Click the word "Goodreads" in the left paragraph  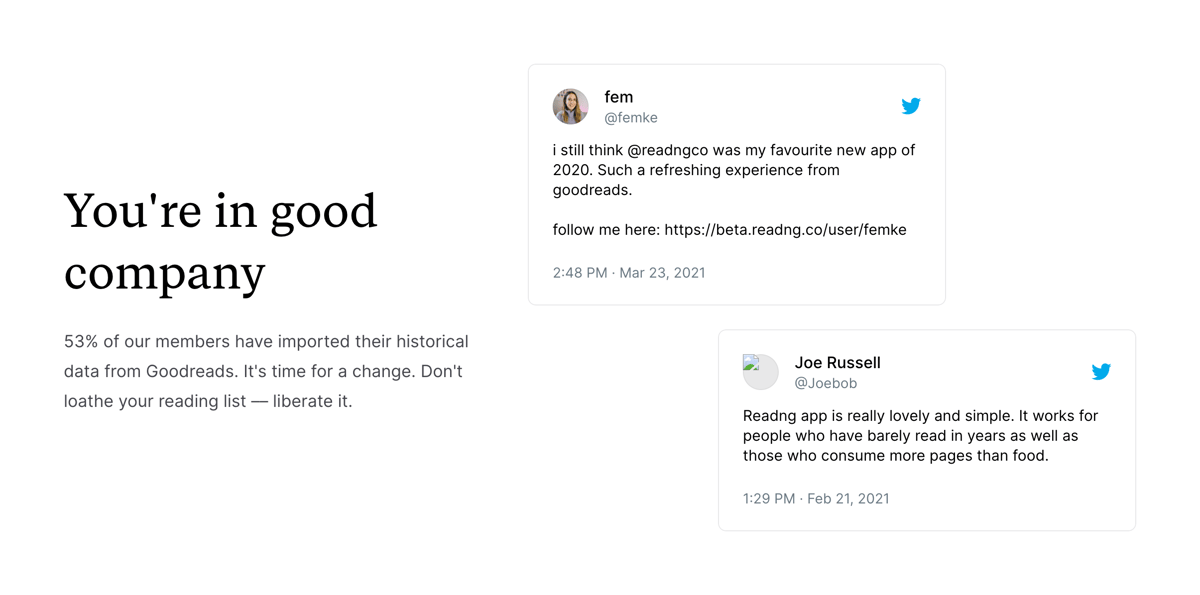click(191, 371)
